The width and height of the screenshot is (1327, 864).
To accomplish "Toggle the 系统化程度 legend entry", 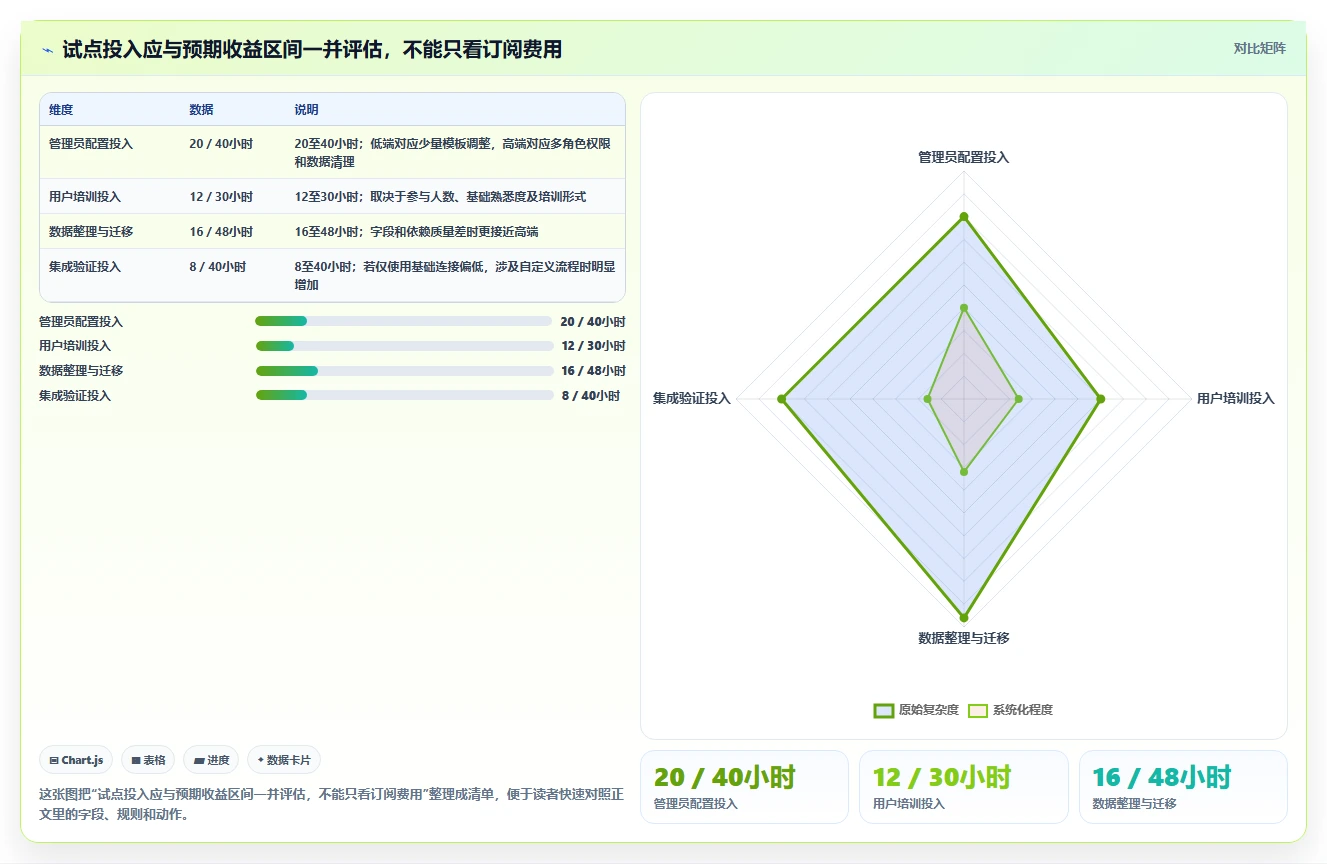I will point(1010,710).
